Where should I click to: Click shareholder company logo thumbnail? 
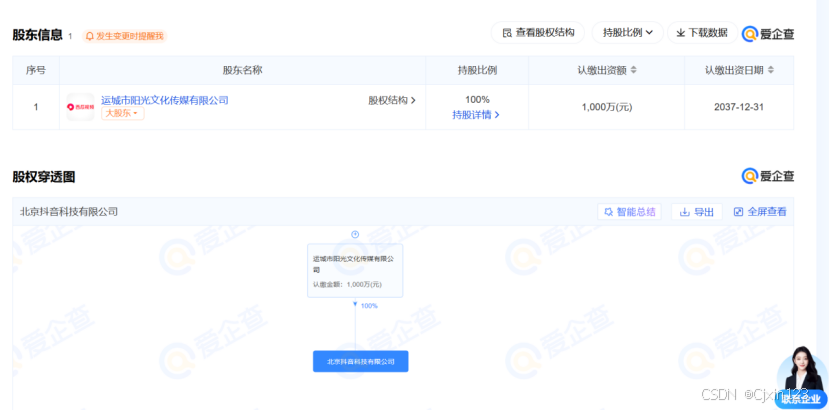[80, 107]
